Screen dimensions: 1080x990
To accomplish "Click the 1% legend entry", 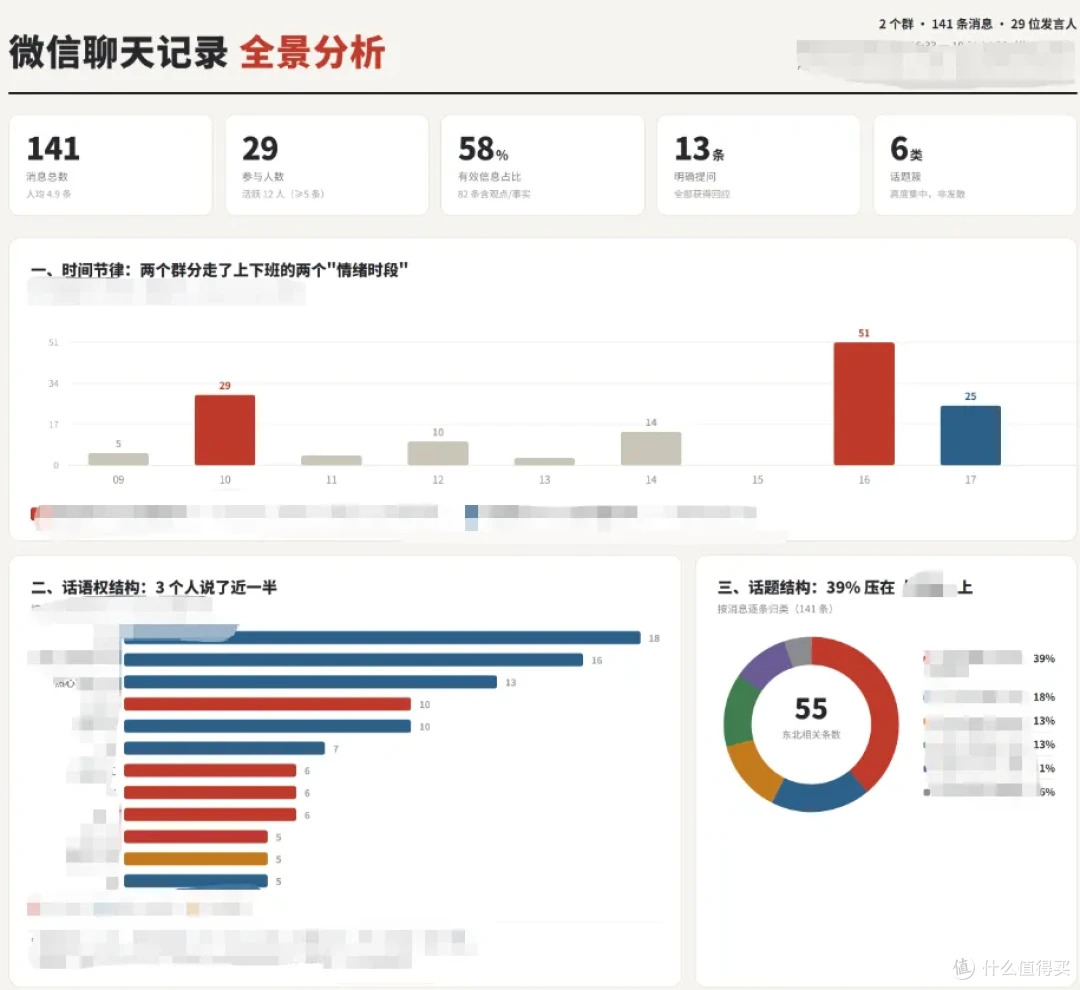I will pyautogui.click(x=990, y=768).
